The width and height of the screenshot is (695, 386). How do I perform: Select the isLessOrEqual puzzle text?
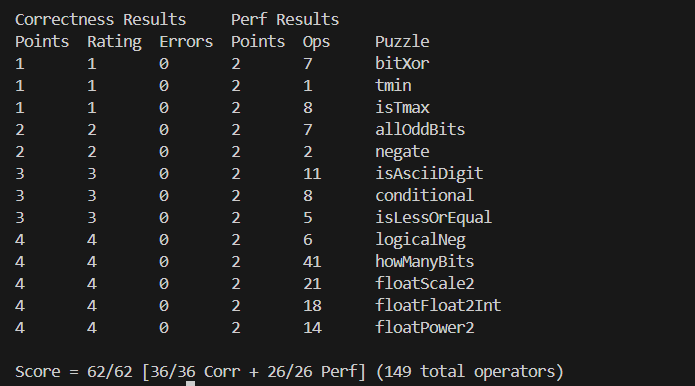433,218
